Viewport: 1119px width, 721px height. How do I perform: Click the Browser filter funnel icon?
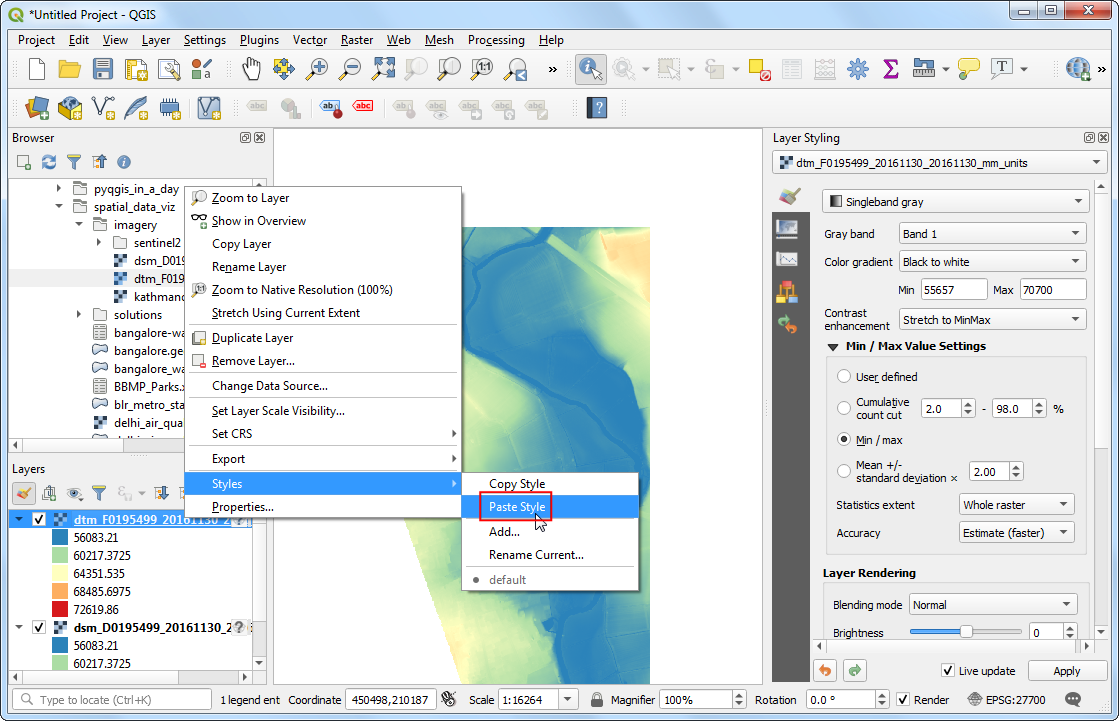(x=74, y=162)
